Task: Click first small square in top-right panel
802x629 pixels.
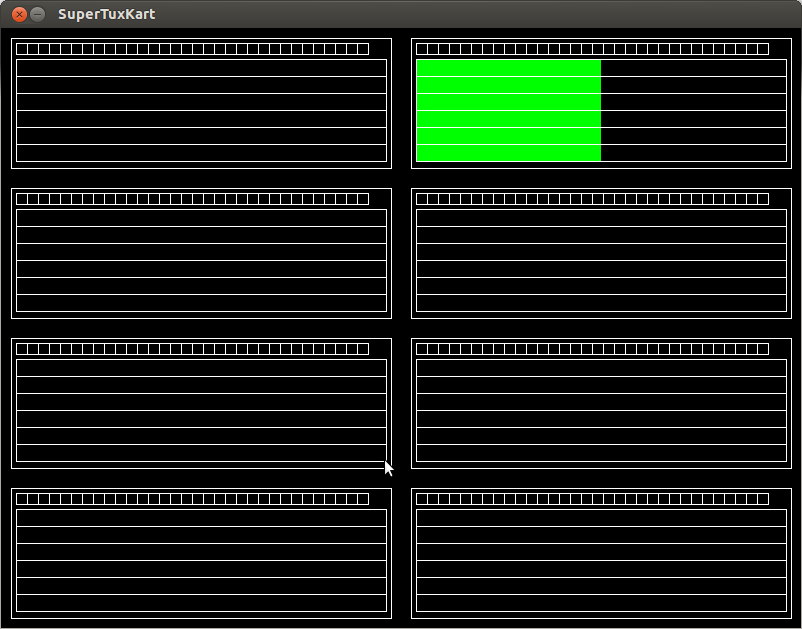Action: tap(422, 49)
